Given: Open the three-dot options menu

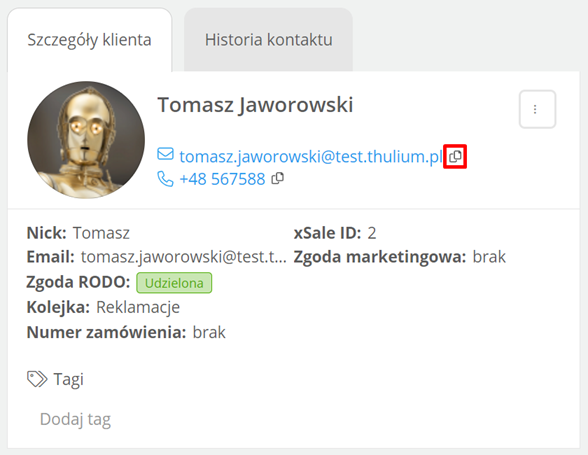Looking at the screenshot, I should [x=537, y=109].
